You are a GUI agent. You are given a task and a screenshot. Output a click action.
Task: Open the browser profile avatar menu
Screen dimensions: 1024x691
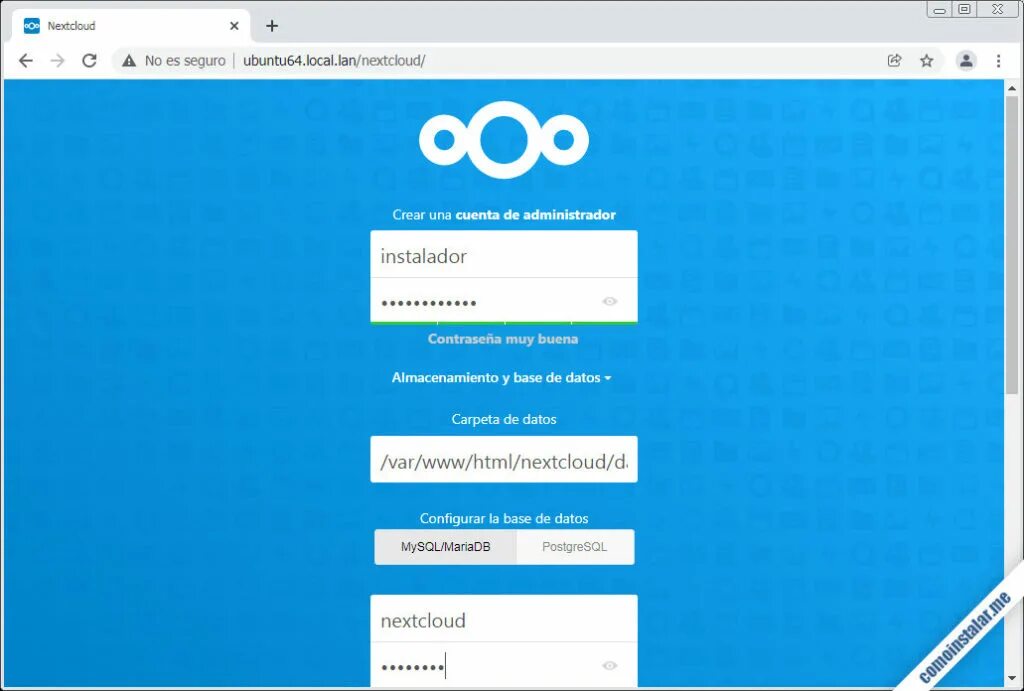(x=966, y=61)
